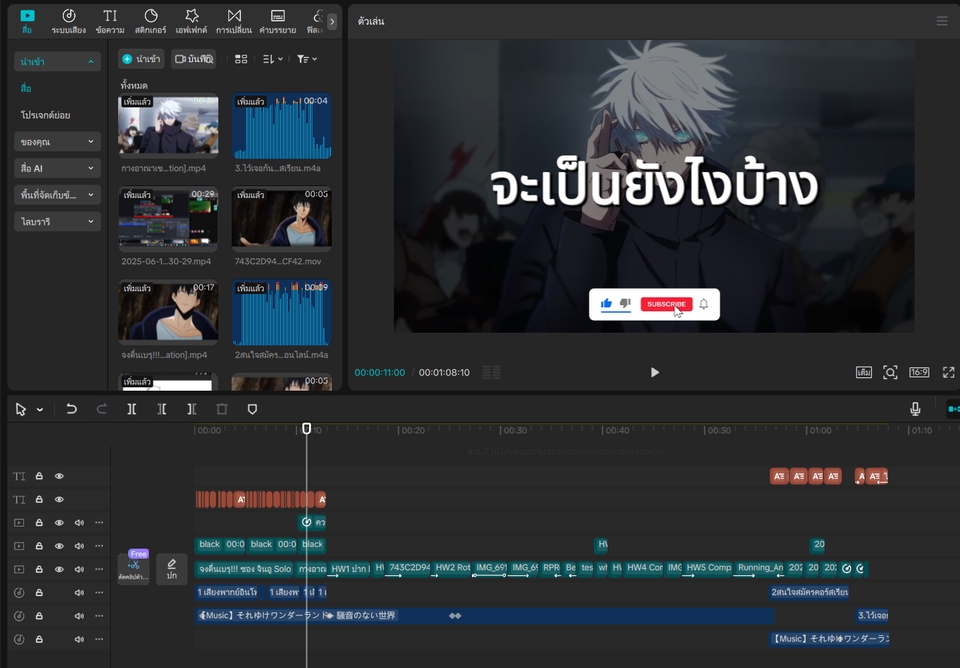
Task: Open select tool mode dropdown arrow
Action: tap(40, 410)
